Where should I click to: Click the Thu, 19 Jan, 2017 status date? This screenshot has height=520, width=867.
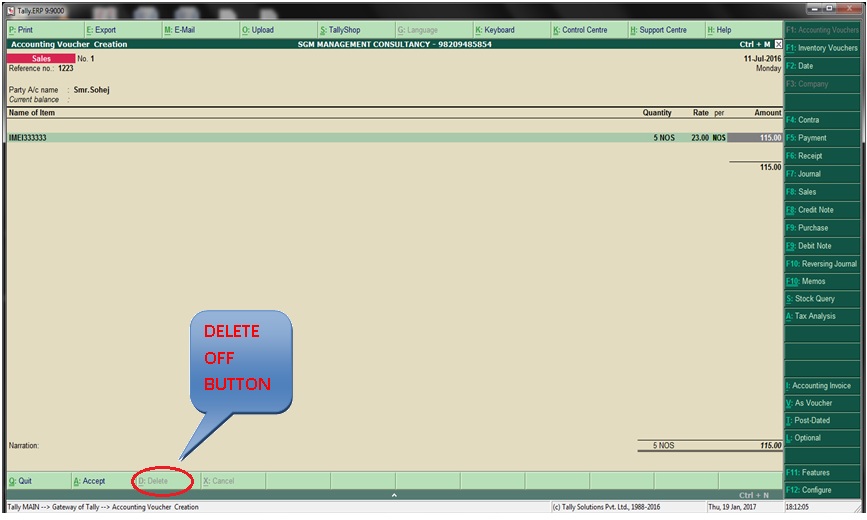[733, 507]
